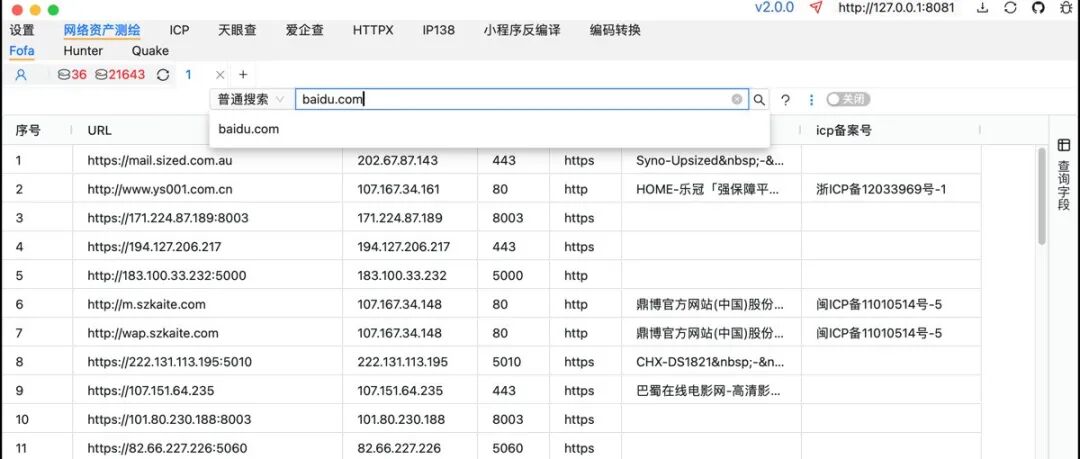This screenshot has width=1080, height=459.
Task: Open the 天眼查 tab
Action: [x=238, y=30]
